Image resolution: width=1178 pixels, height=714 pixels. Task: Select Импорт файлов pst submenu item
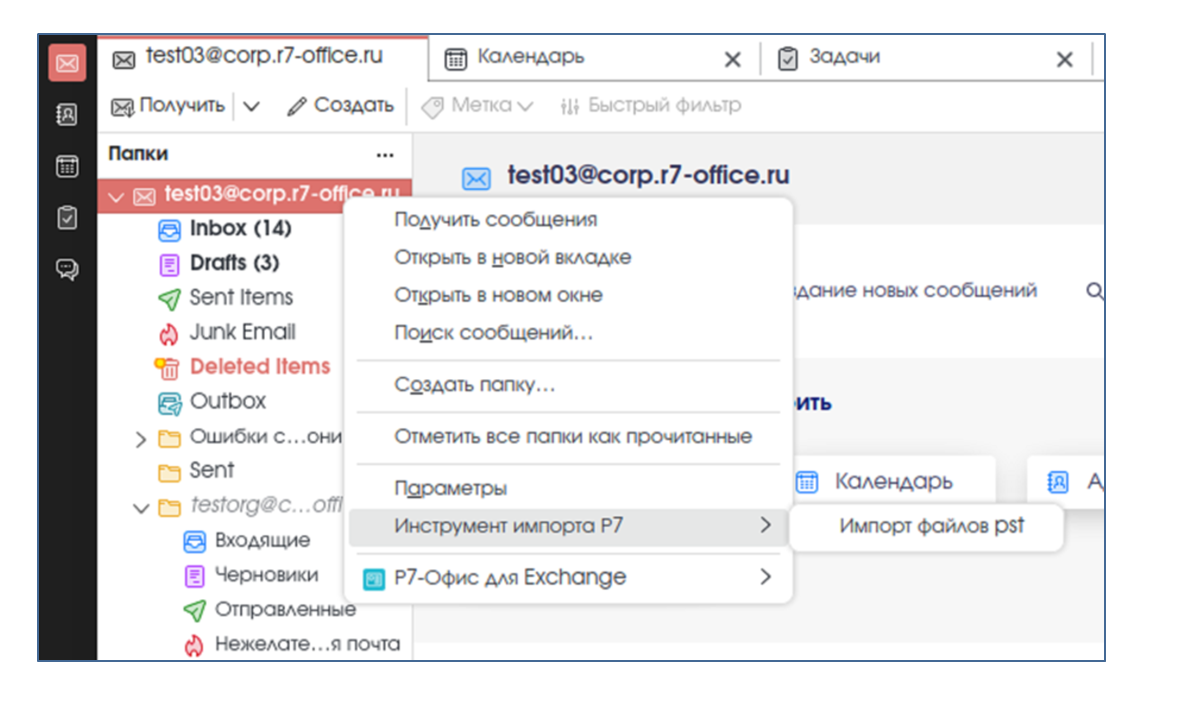tap(931, 526)
